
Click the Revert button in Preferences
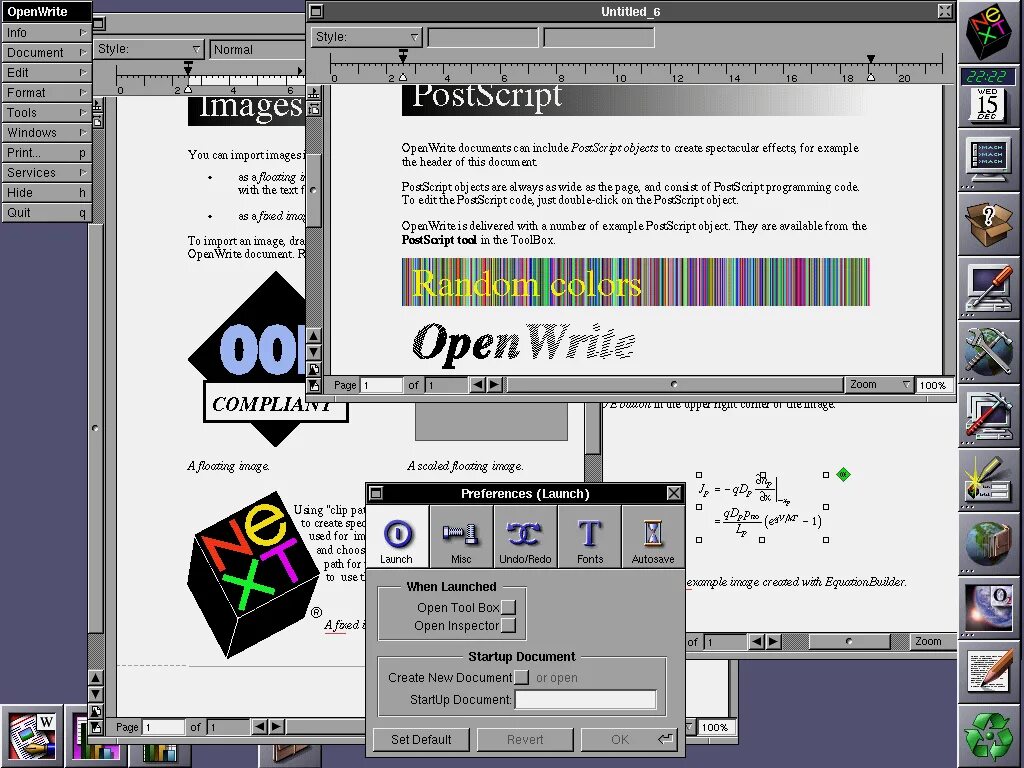click(x=525, y=739)
